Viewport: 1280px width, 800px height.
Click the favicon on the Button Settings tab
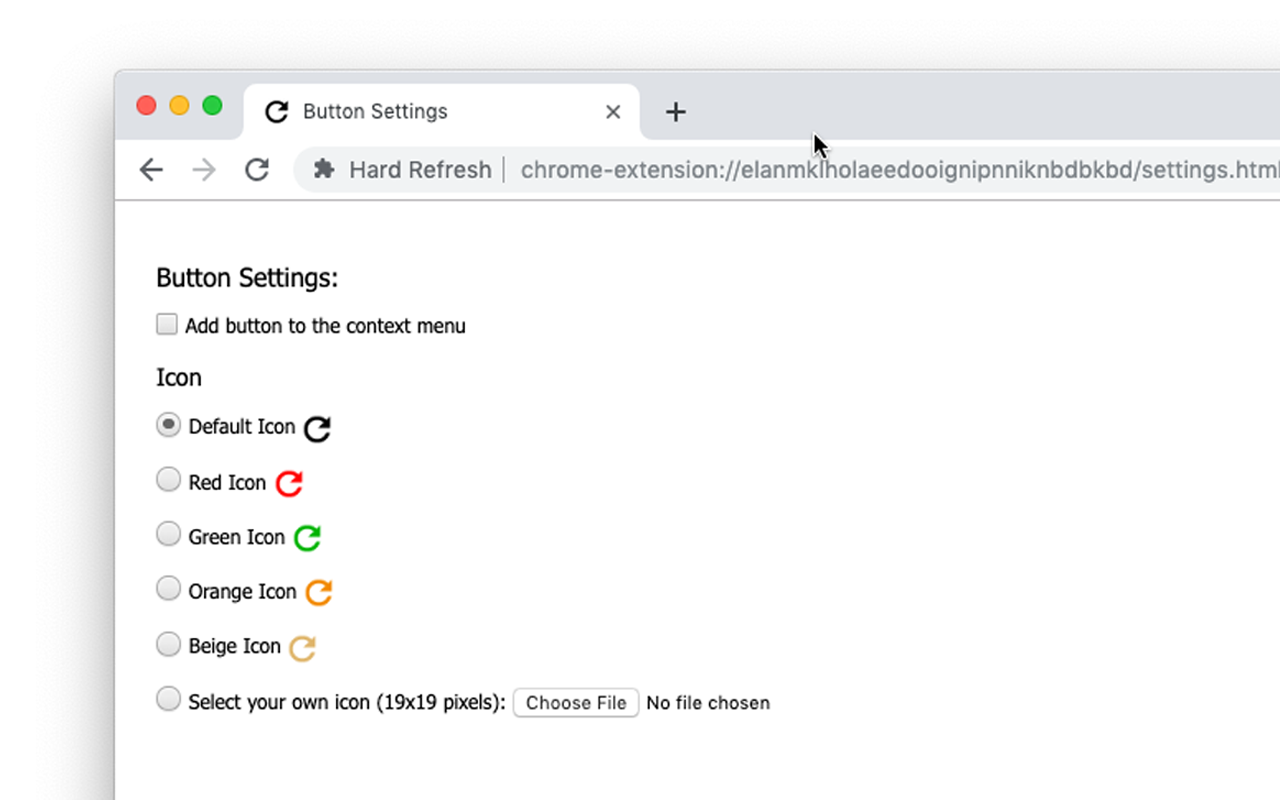point(276,111)
